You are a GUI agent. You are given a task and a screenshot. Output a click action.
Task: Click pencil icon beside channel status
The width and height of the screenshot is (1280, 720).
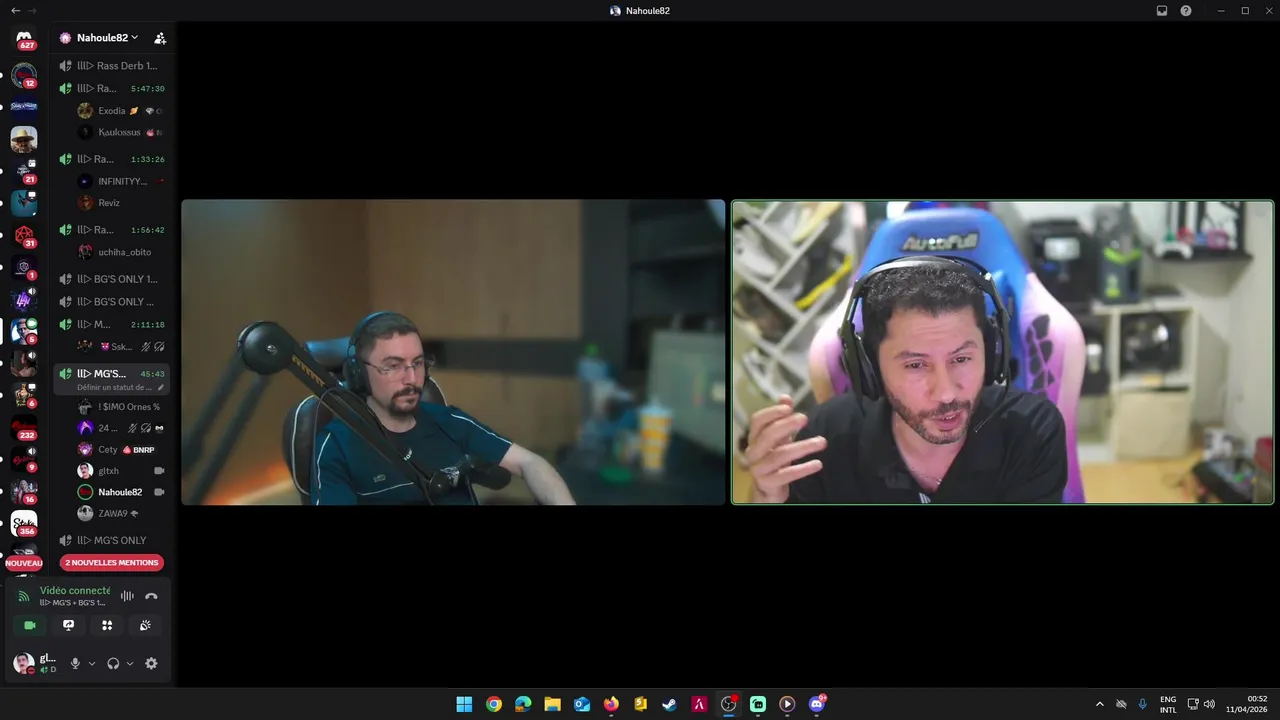[161, 387]
